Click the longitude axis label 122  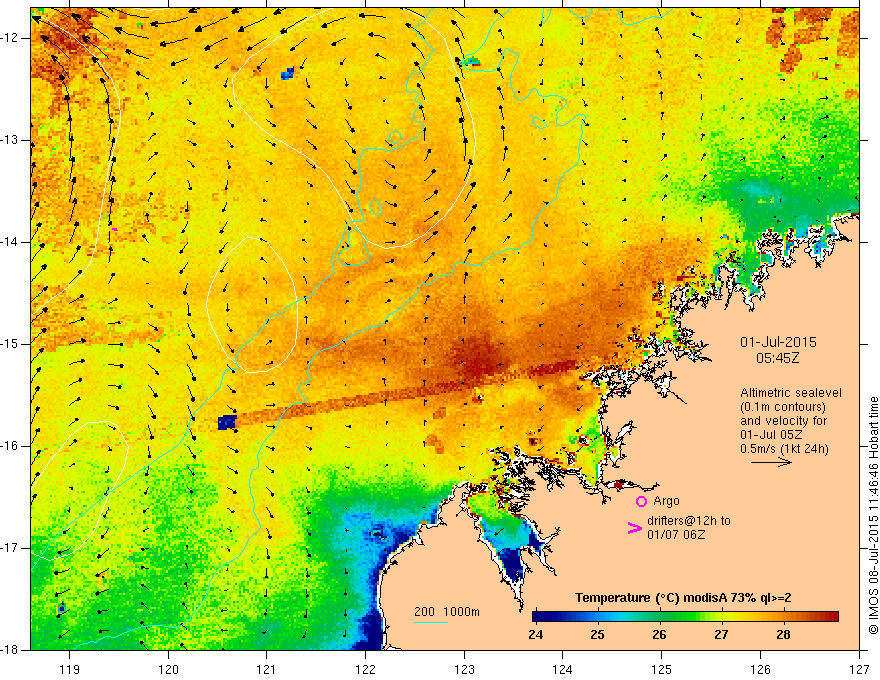click(365, 669)
